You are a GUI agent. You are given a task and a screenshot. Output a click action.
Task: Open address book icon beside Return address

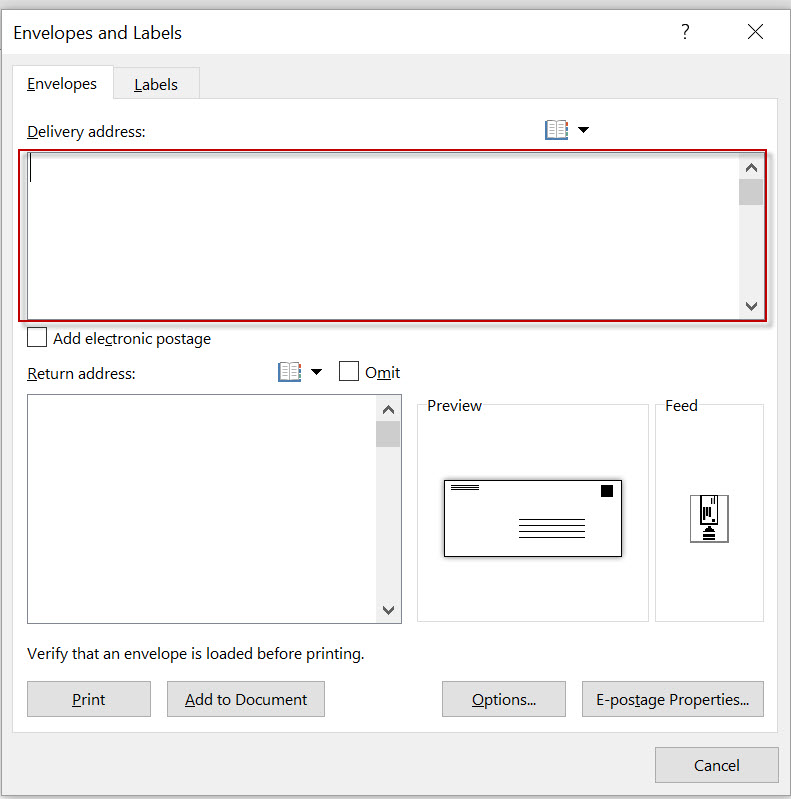tap(289, 372)
